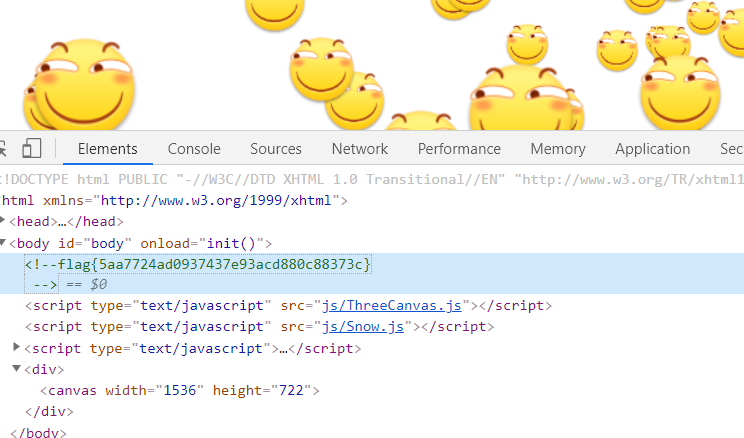Collapse the div element node
The image size is (744, 438).
(16, 368)
